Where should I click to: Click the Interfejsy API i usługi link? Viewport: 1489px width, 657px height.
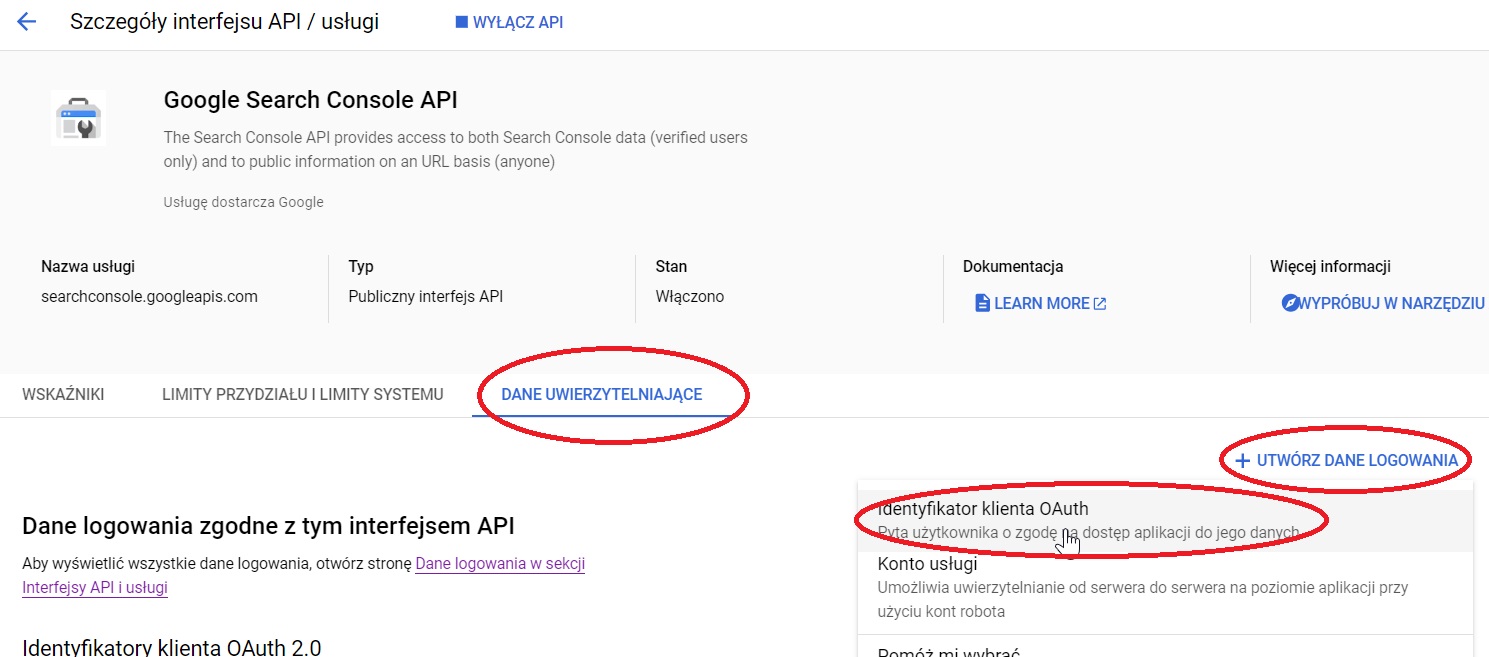(x=94, y=587)
